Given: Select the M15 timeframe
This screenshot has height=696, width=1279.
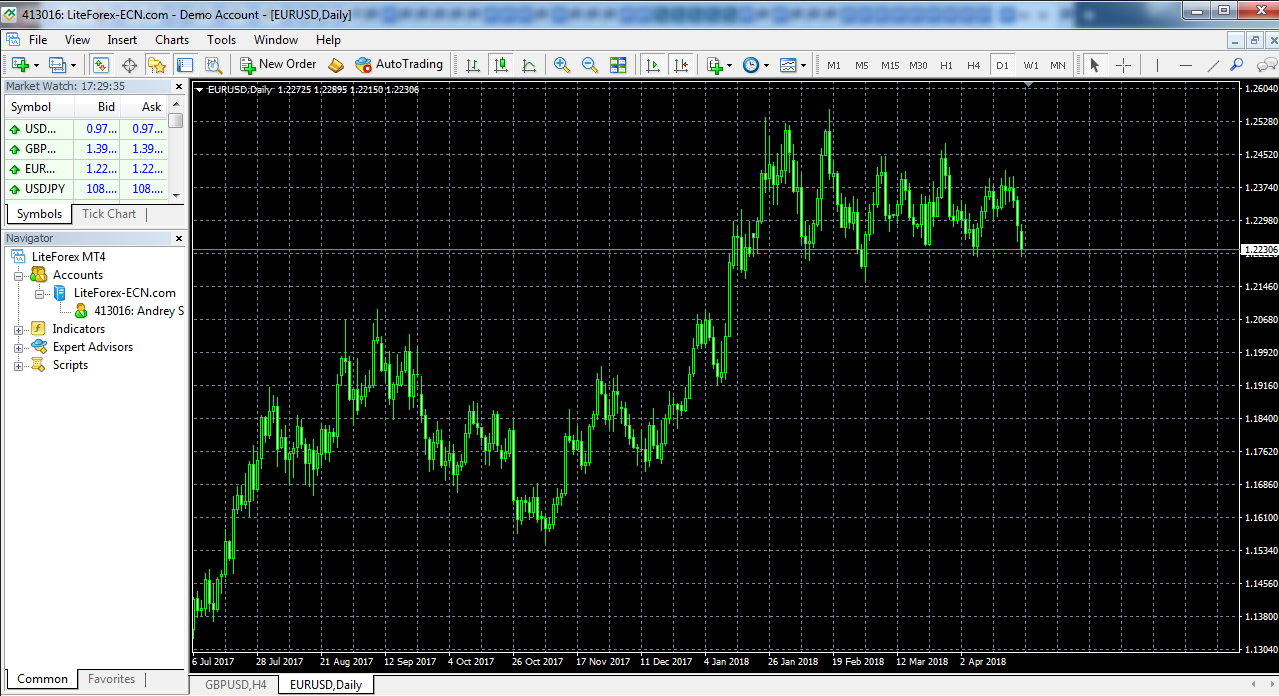Looking at the screenshot, I should (890, 65).
